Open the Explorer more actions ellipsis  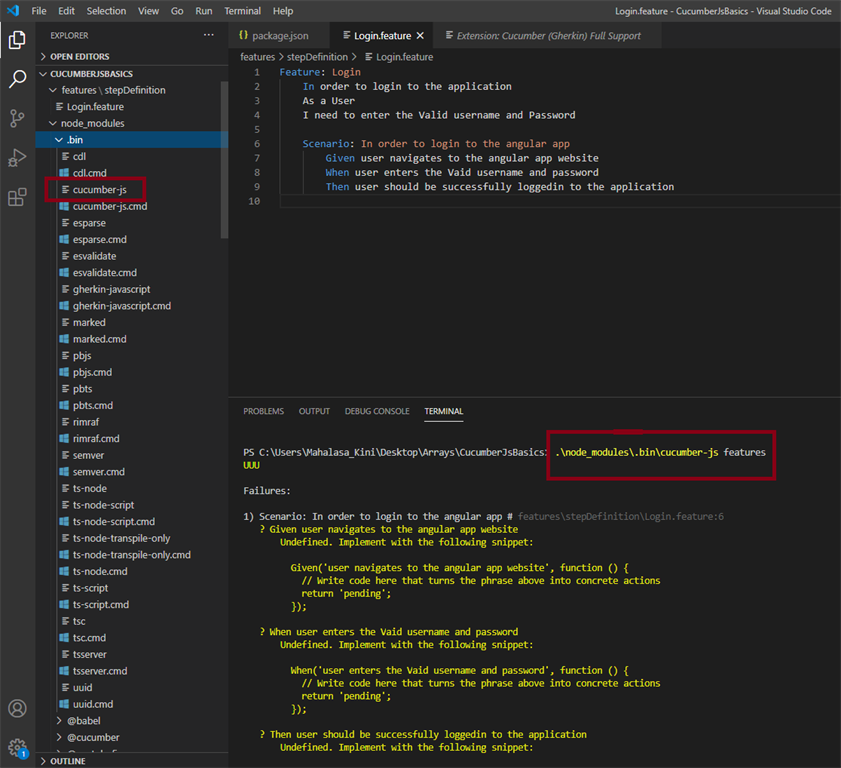209,35
